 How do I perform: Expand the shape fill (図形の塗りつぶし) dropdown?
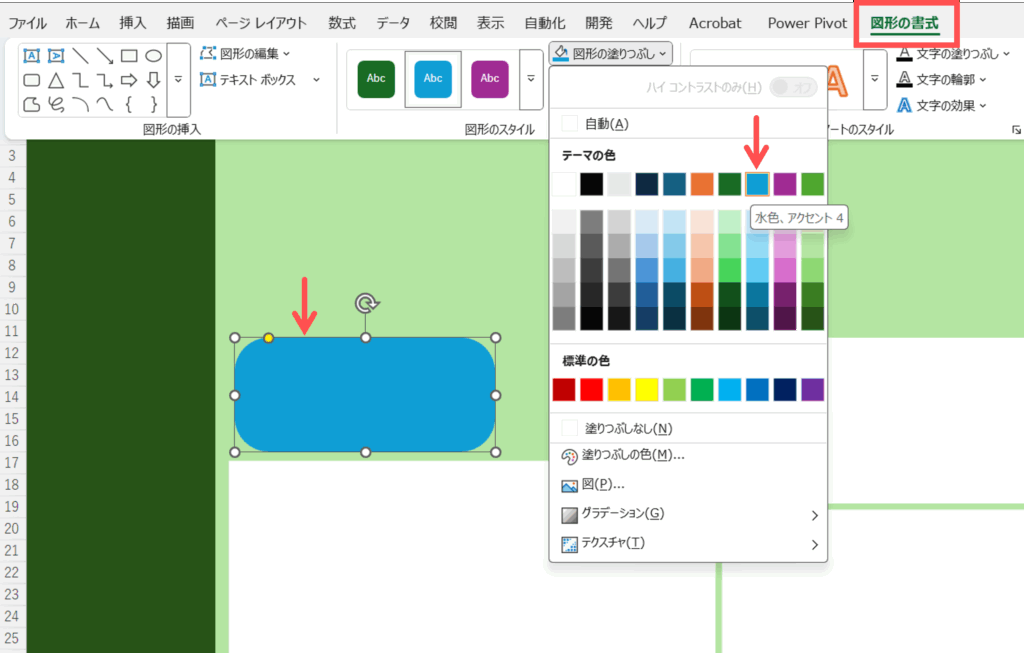[x=610, y=53]
